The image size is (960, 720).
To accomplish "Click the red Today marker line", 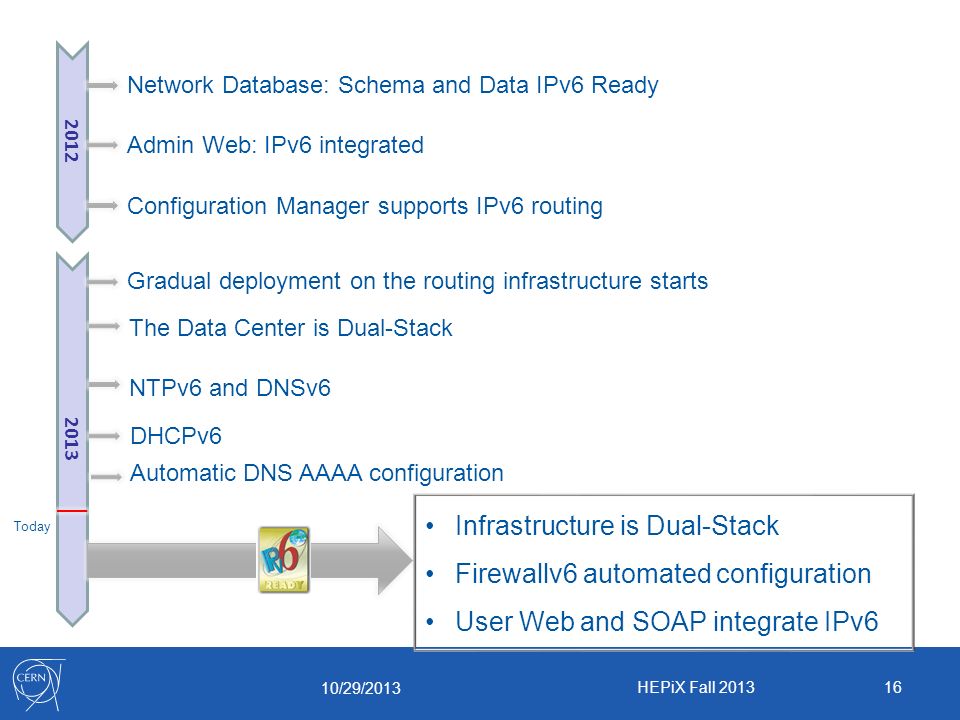I will (72, 511).
